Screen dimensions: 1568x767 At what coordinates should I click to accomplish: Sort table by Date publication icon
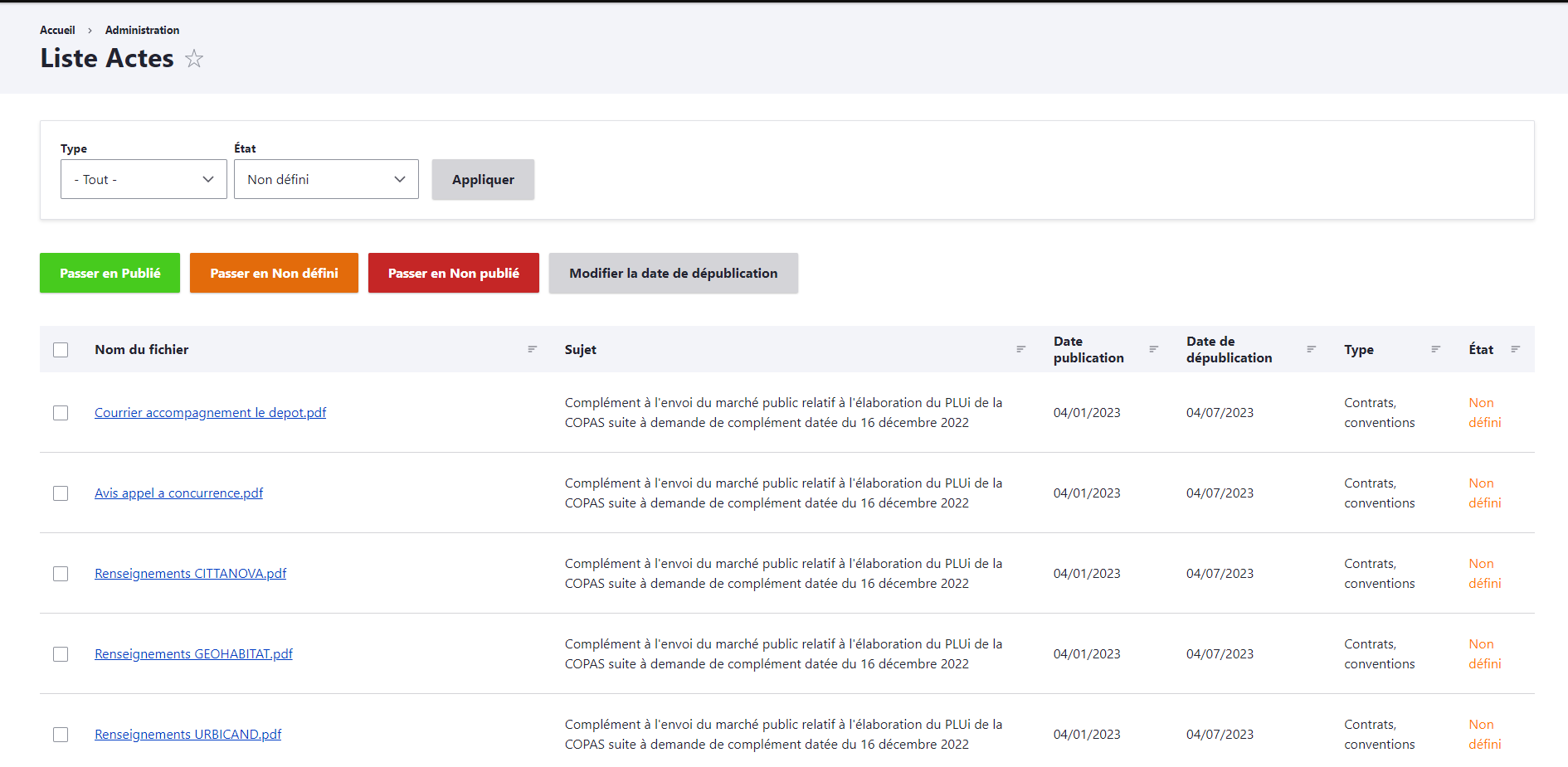(x=1153, y=350)
